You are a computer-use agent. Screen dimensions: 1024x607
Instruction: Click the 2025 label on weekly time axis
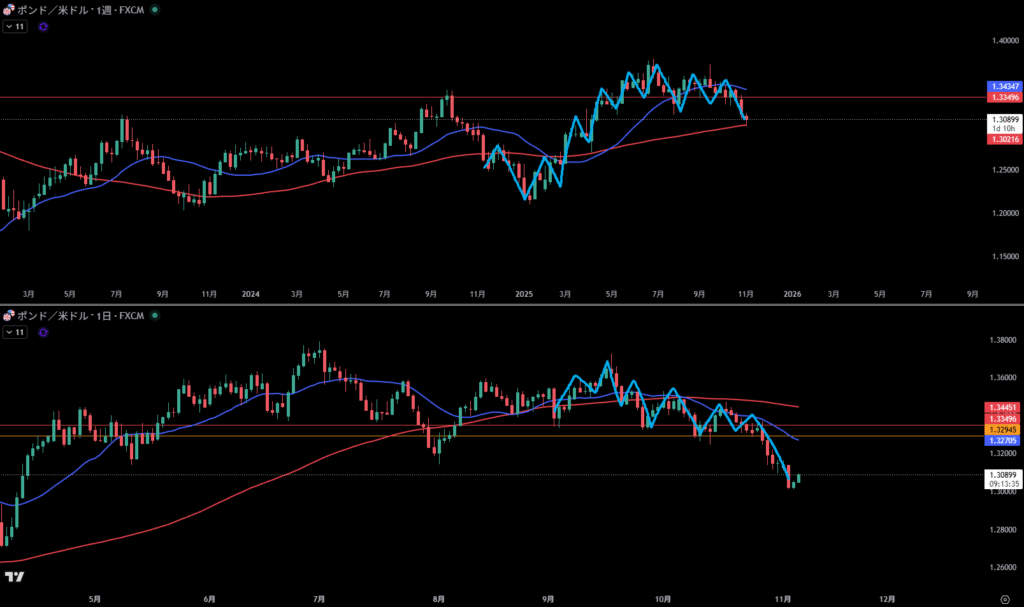click(525, 294)
